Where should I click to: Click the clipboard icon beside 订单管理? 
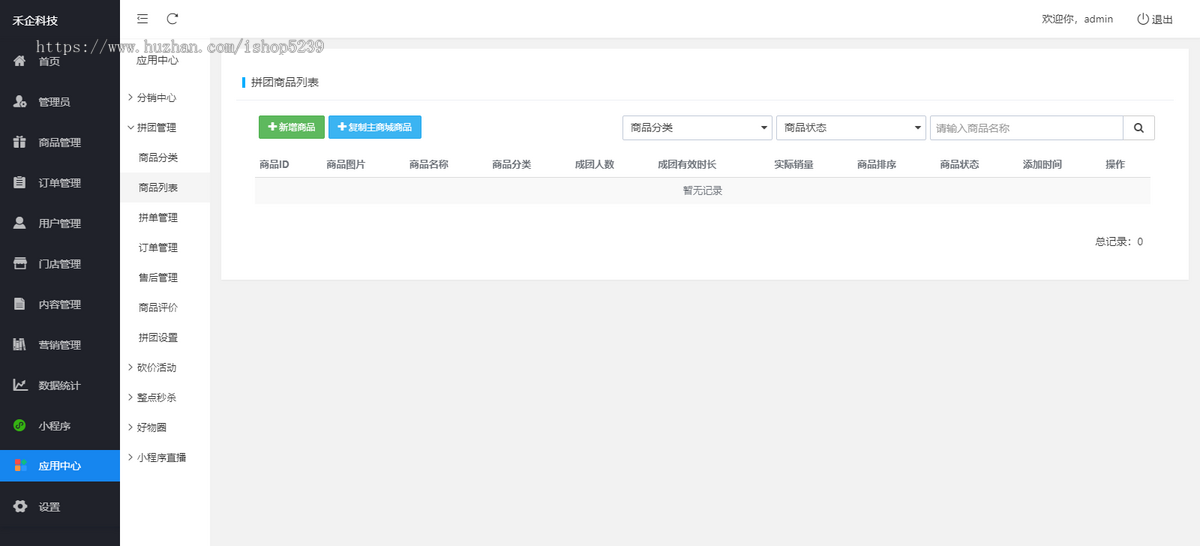[x=19, y=183]
